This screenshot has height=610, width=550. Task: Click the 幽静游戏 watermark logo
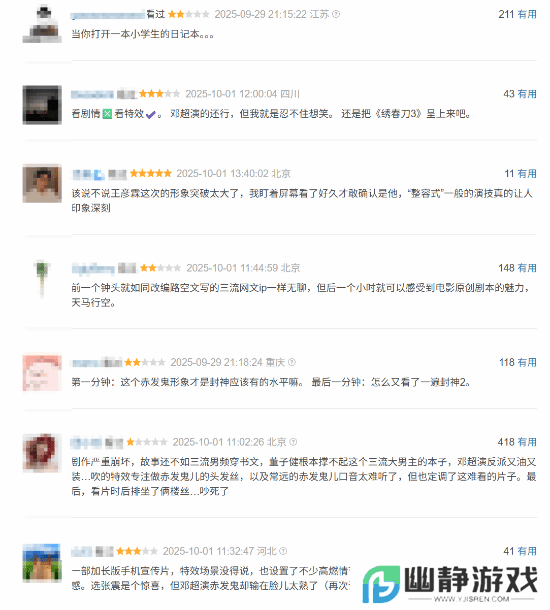[x=450, y=584]
